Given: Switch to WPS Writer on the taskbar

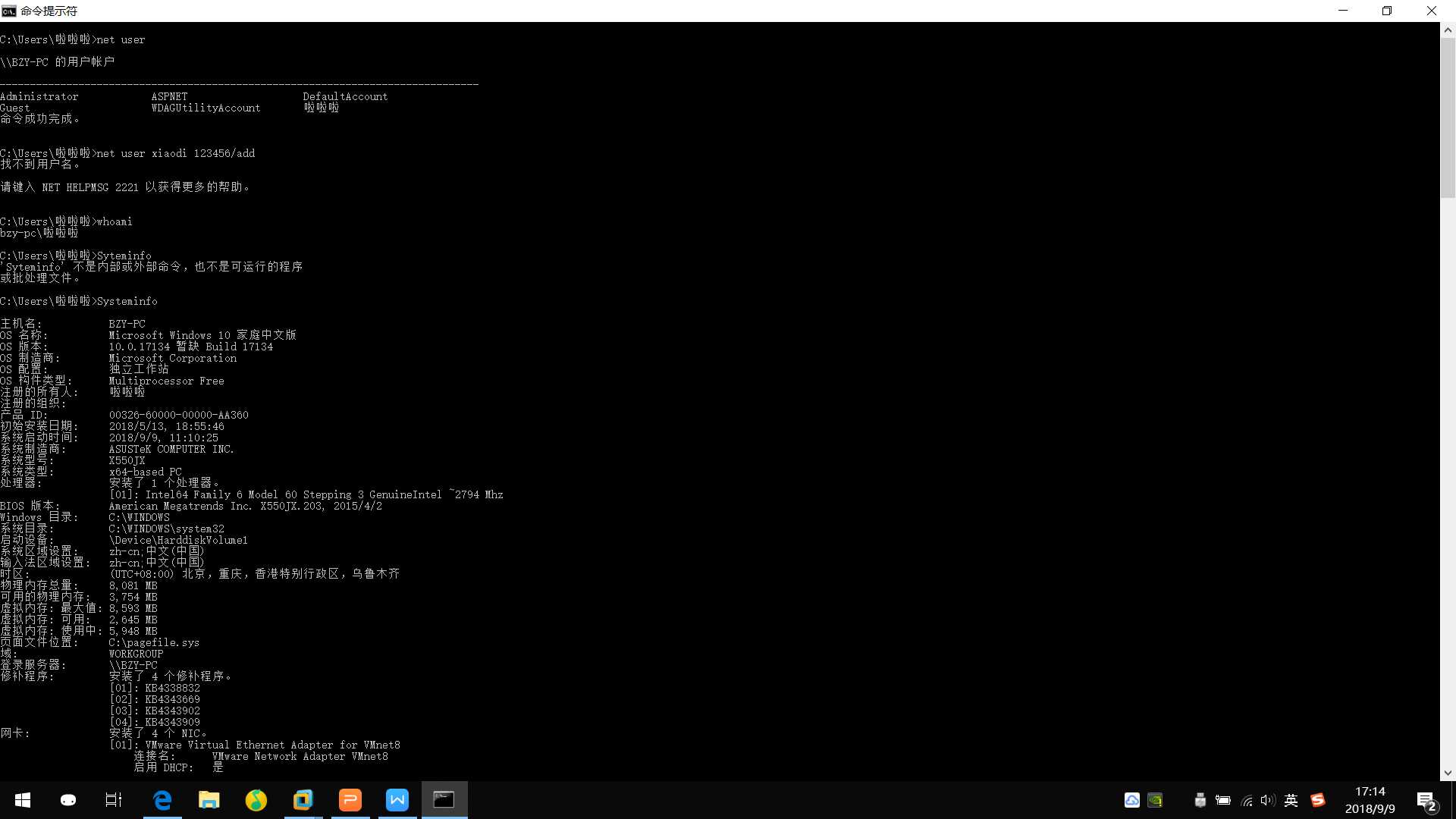Looking at the screenshot, I should (397, 800).
